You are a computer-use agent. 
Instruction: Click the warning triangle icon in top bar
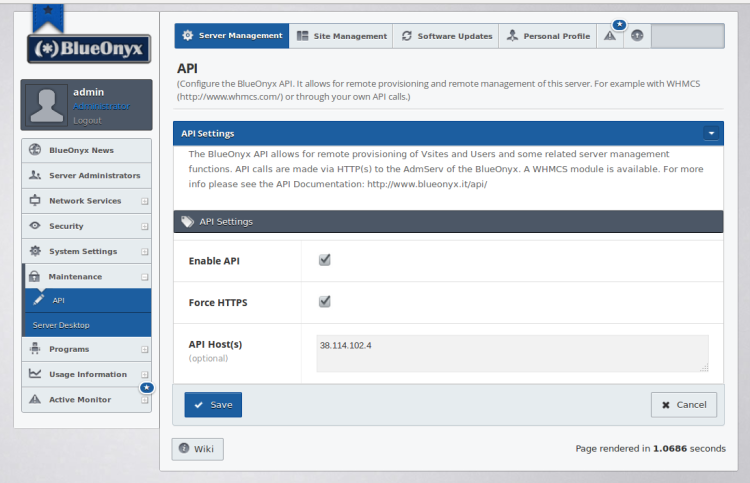610,36
